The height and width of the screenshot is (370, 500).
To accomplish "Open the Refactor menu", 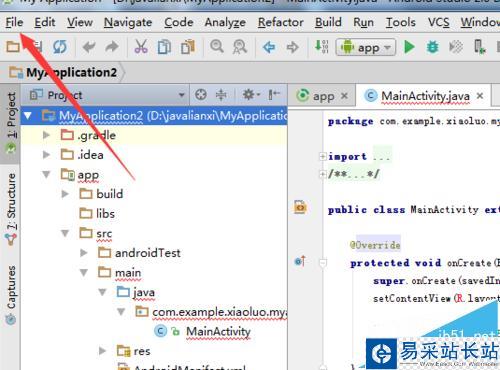I will click(x=281, y=22).
